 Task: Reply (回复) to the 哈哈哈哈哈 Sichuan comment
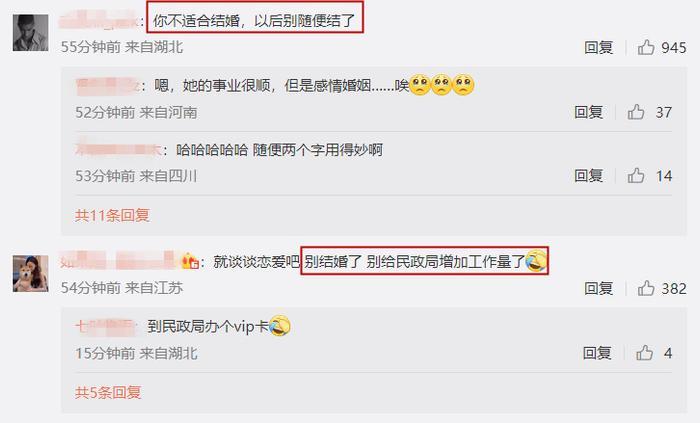588,176
